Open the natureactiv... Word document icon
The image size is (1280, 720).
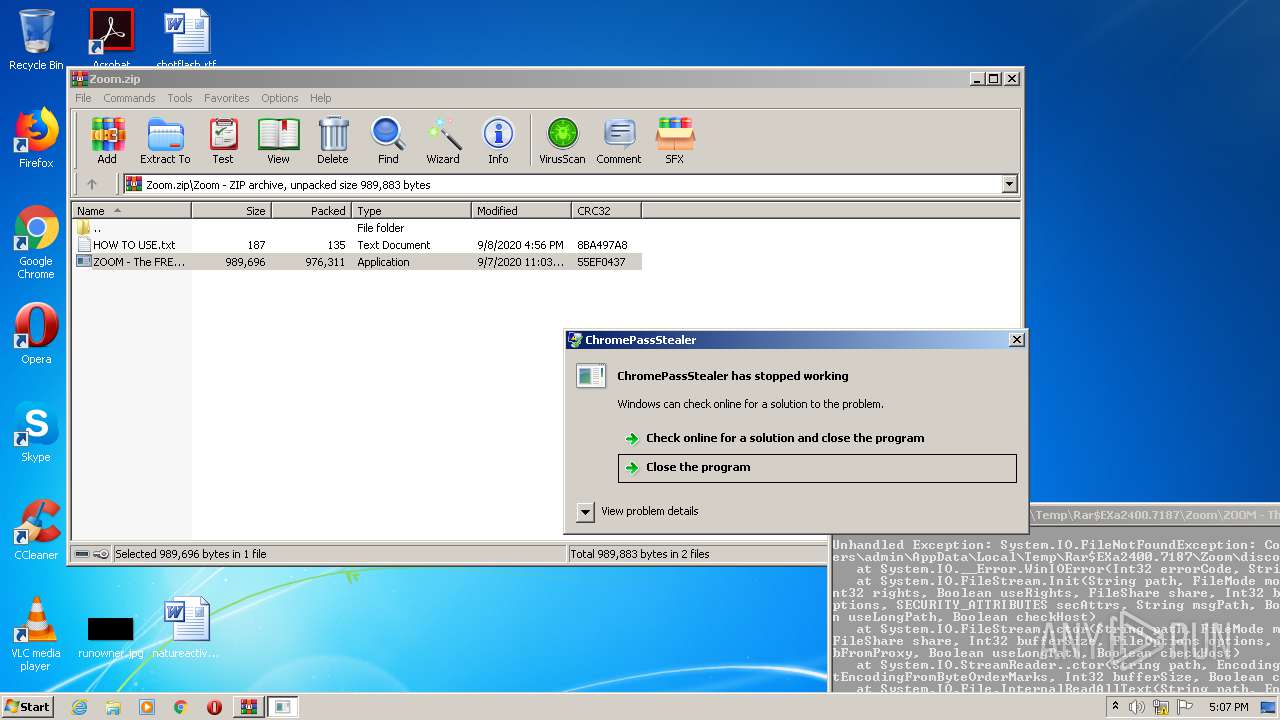pyautogui.click(x=186, y=628)
